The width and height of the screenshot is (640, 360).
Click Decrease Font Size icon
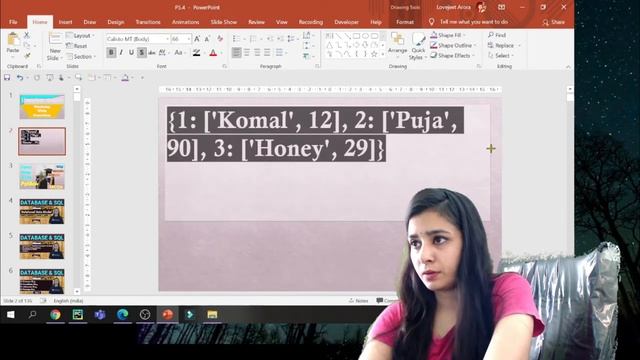[207, 39]
